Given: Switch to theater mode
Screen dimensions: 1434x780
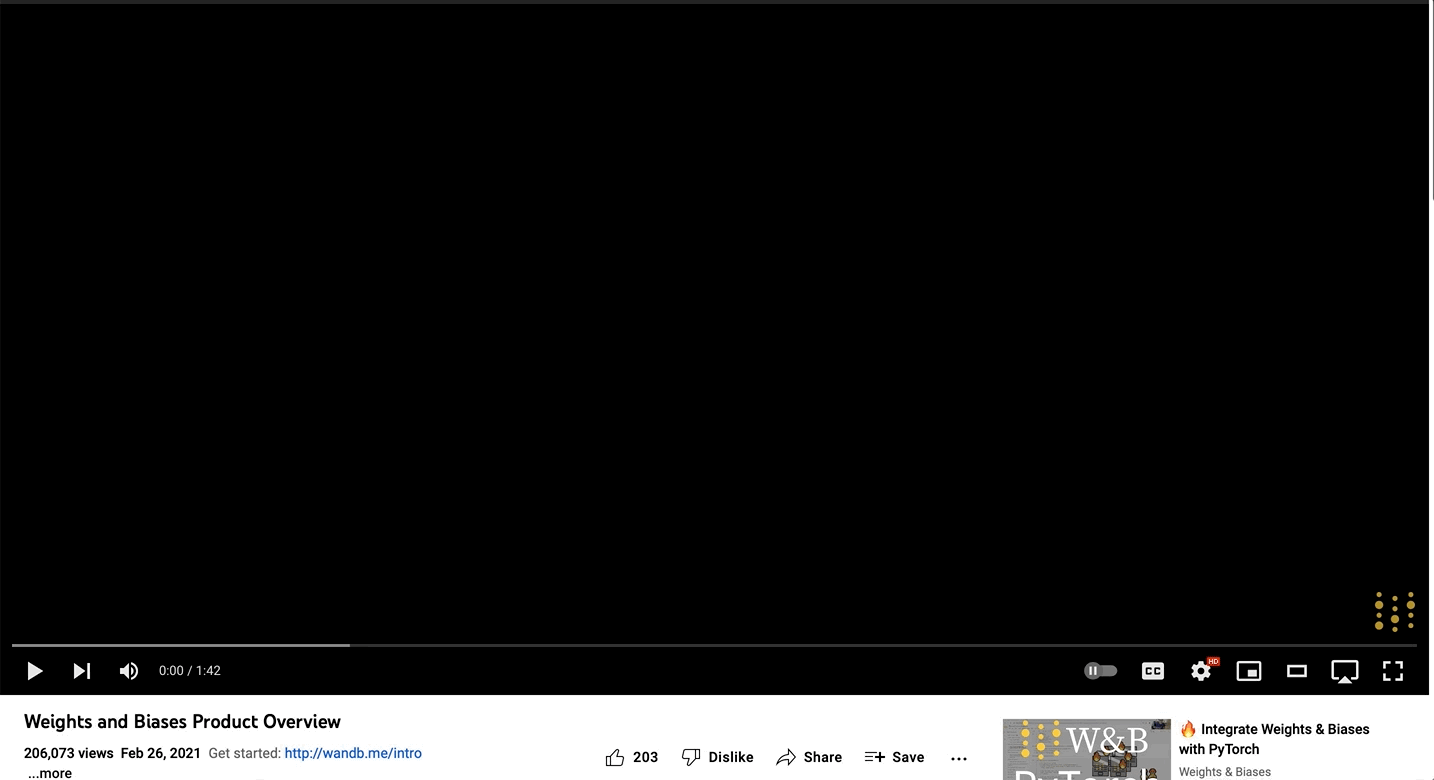Looking at the screenshot, I should click(1296, 671).
